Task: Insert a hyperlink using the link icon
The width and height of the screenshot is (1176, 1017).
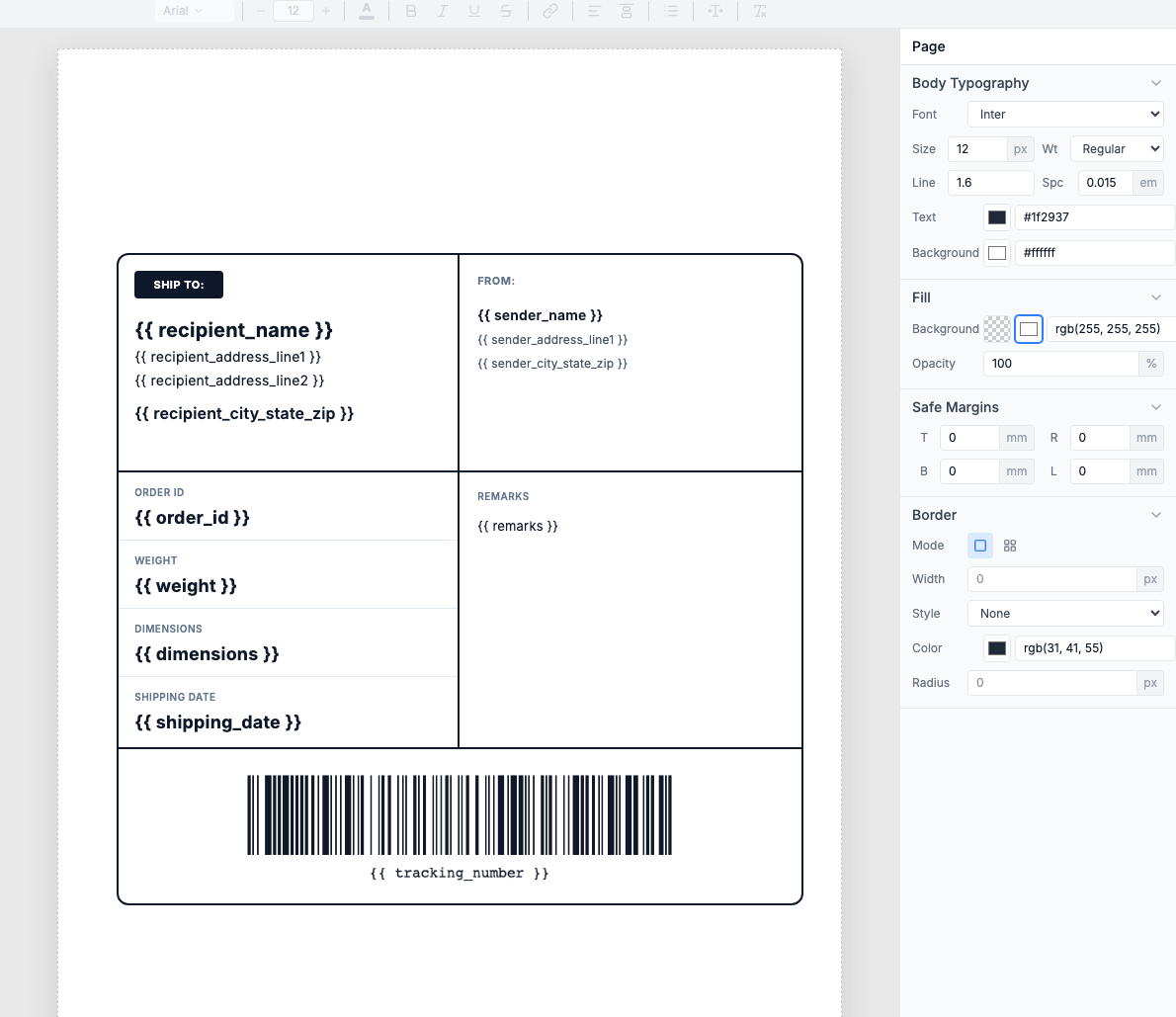Action: (x=550, y=11)
